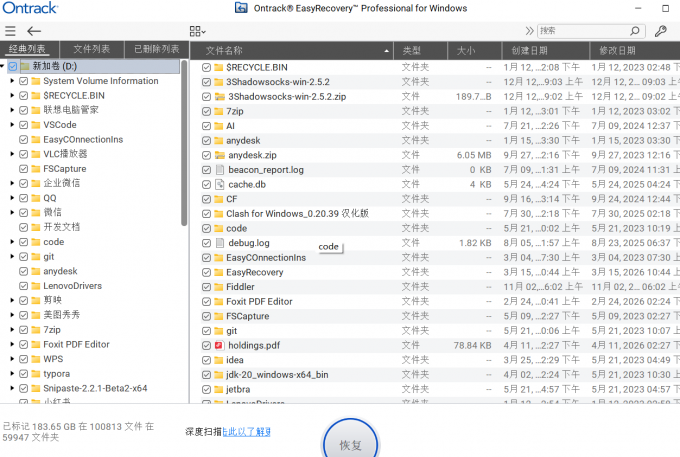
Task: Expand the 联想电脑管家 tree node
Action: 12,110
